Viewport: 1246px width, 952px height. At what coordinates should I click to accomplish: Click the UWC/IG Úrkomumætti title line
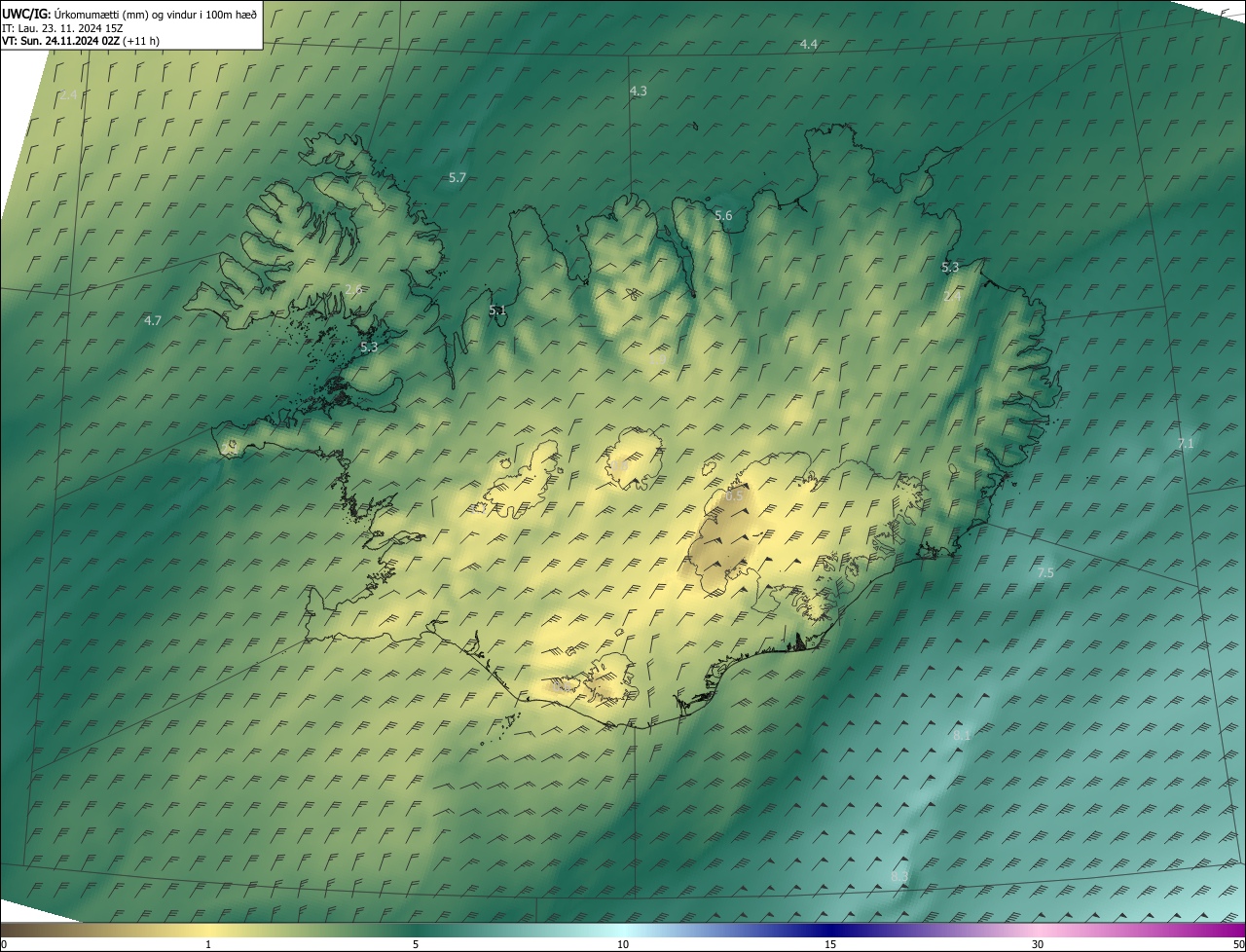tap(129, 14)
